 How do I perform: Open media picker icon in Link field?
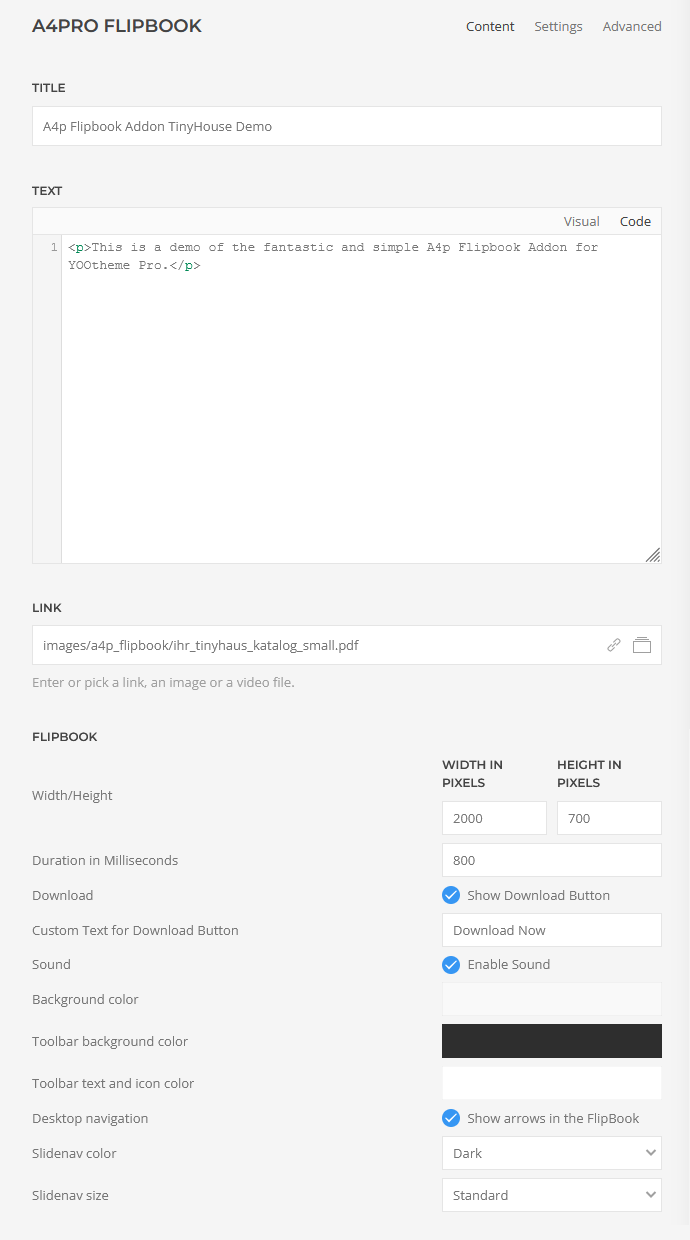642,645
